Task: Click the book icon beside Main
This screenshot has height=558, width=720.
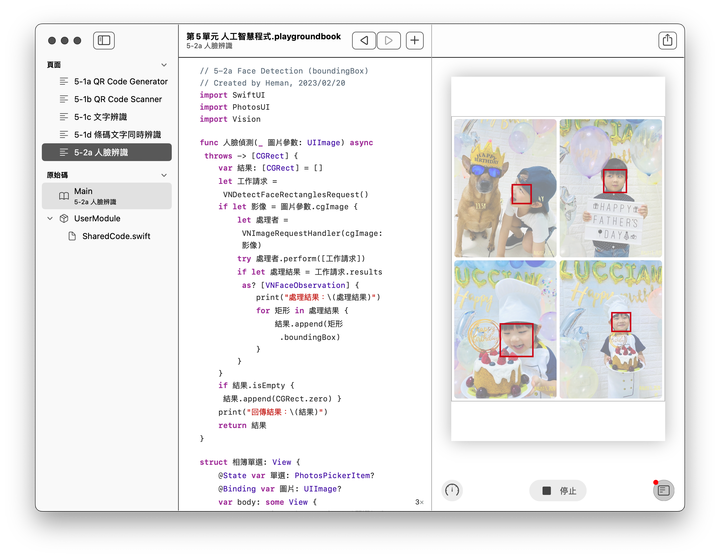Action: tap(64, 196)
